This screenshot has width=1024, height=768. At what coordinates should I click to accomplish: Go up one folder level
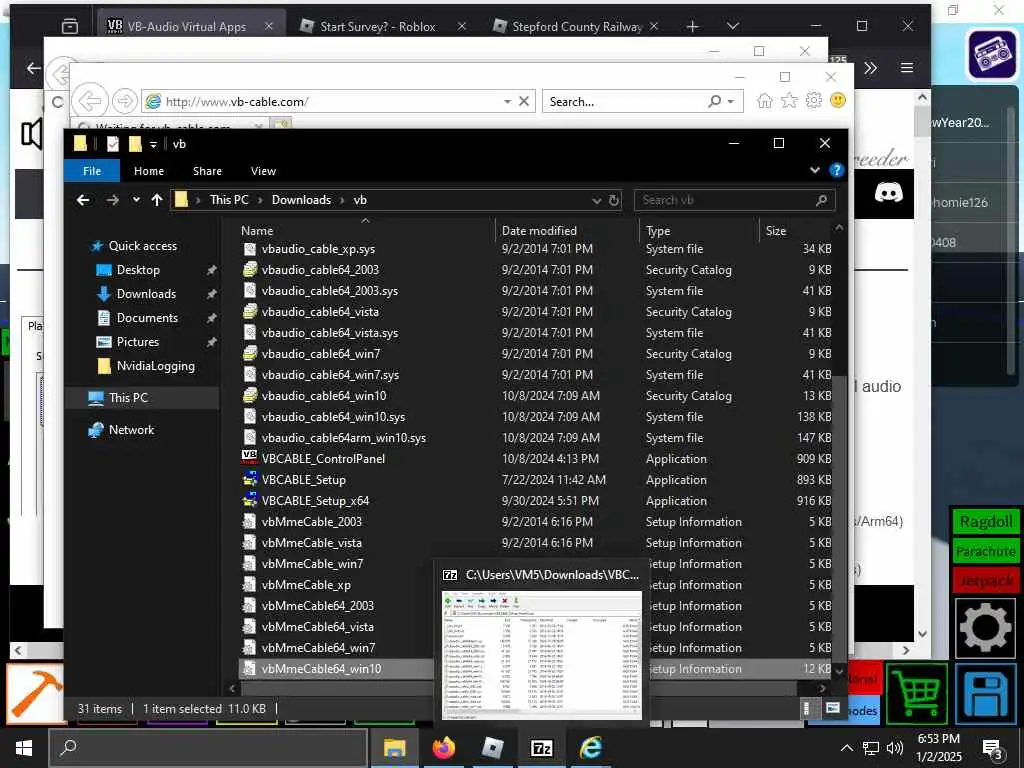click(x=157, y=200)
